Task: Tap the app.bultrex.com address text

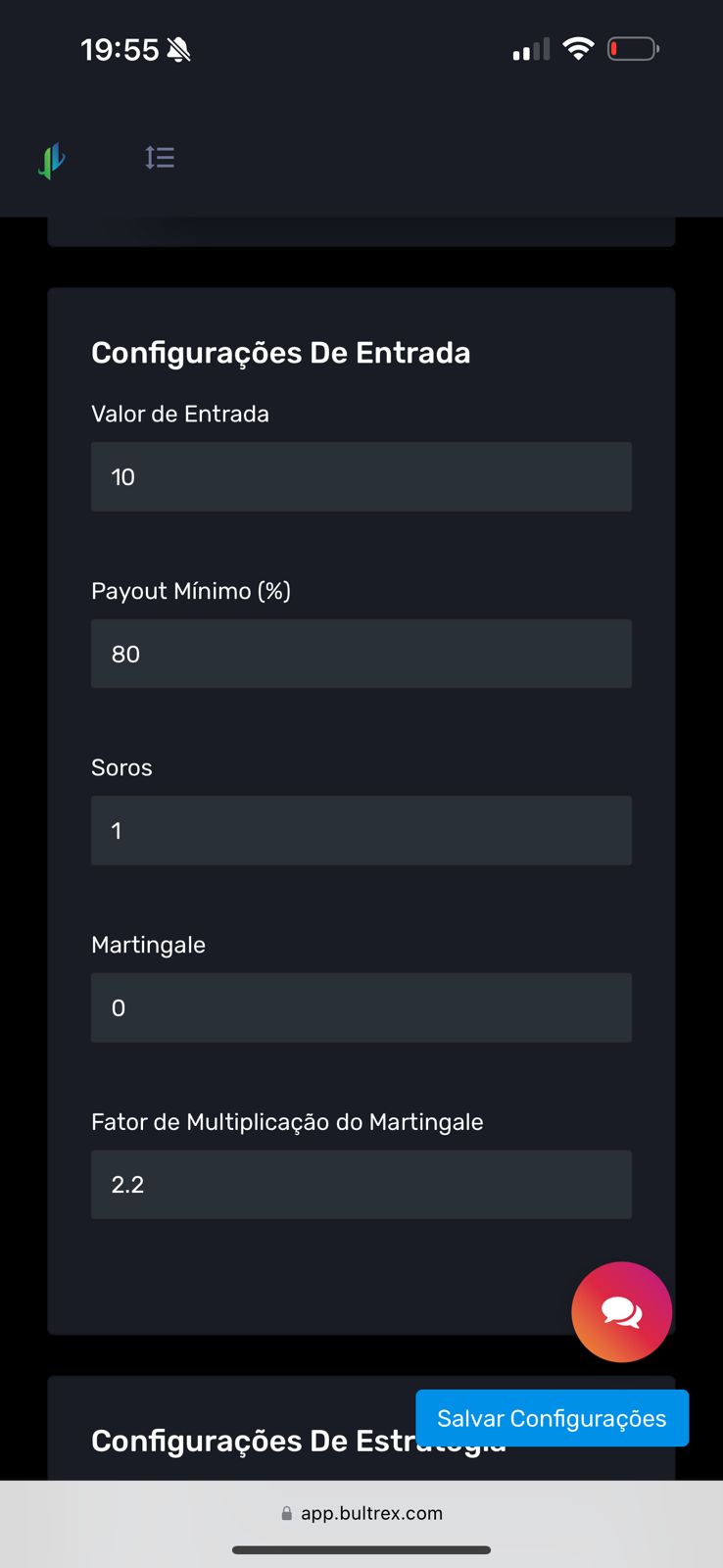Action: 371,1513
